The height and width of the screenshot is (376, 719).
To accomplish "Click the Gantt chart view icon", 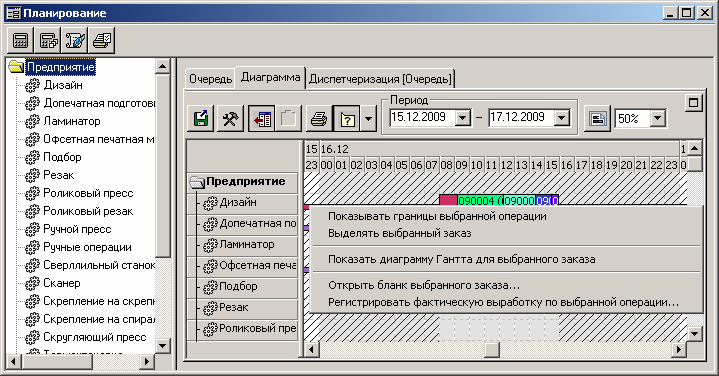I will [x=597, y=119].
